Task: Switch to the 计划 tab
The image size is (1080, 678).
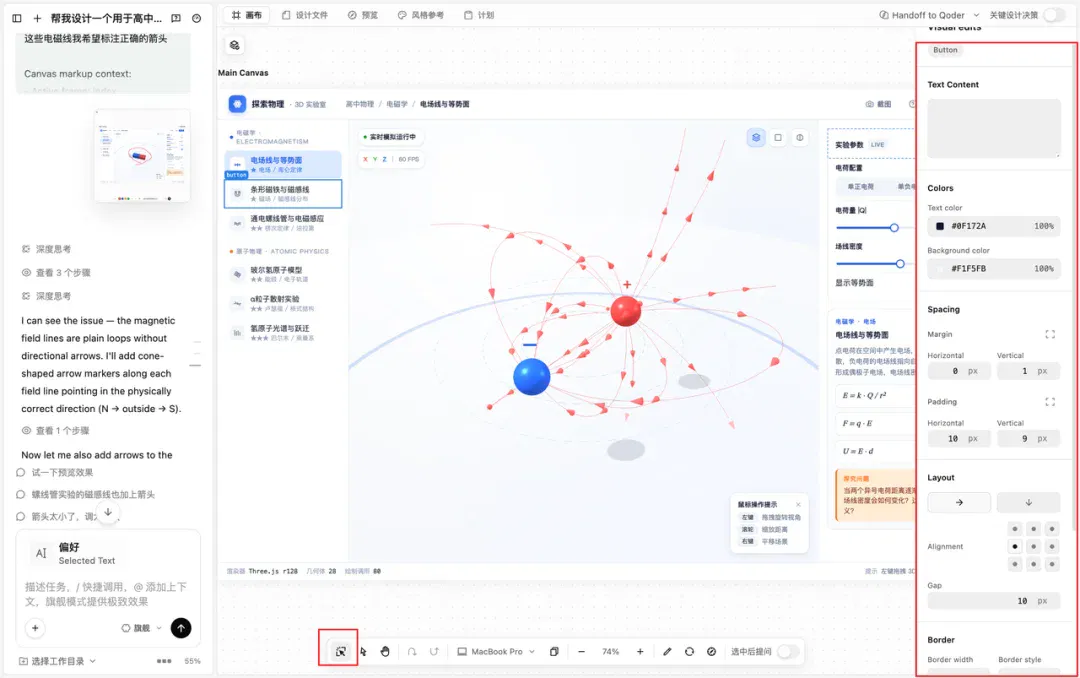Action: pos(479,15)
